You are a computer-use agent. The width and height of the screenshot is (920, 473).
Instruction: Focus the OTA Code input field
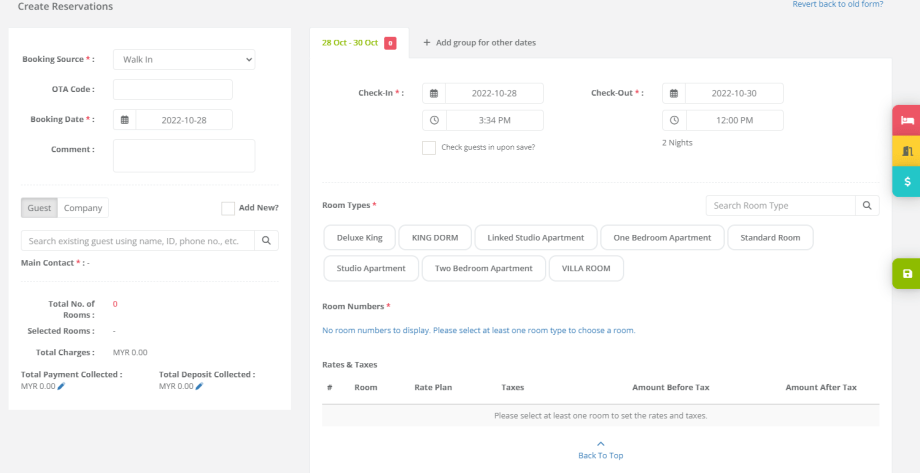(172, 90)
